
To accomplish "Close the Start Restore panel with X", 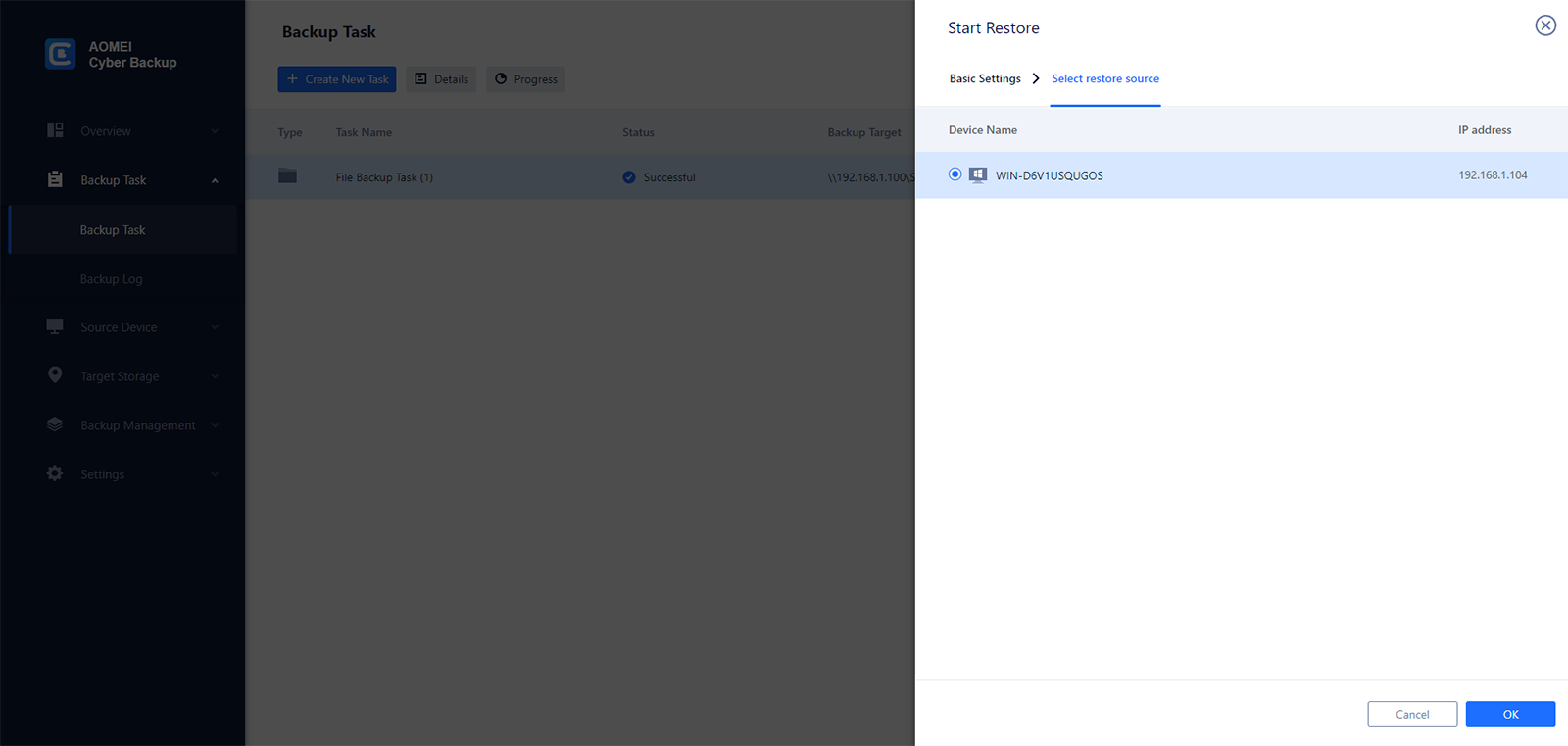I will click(x=1545, y=25).
